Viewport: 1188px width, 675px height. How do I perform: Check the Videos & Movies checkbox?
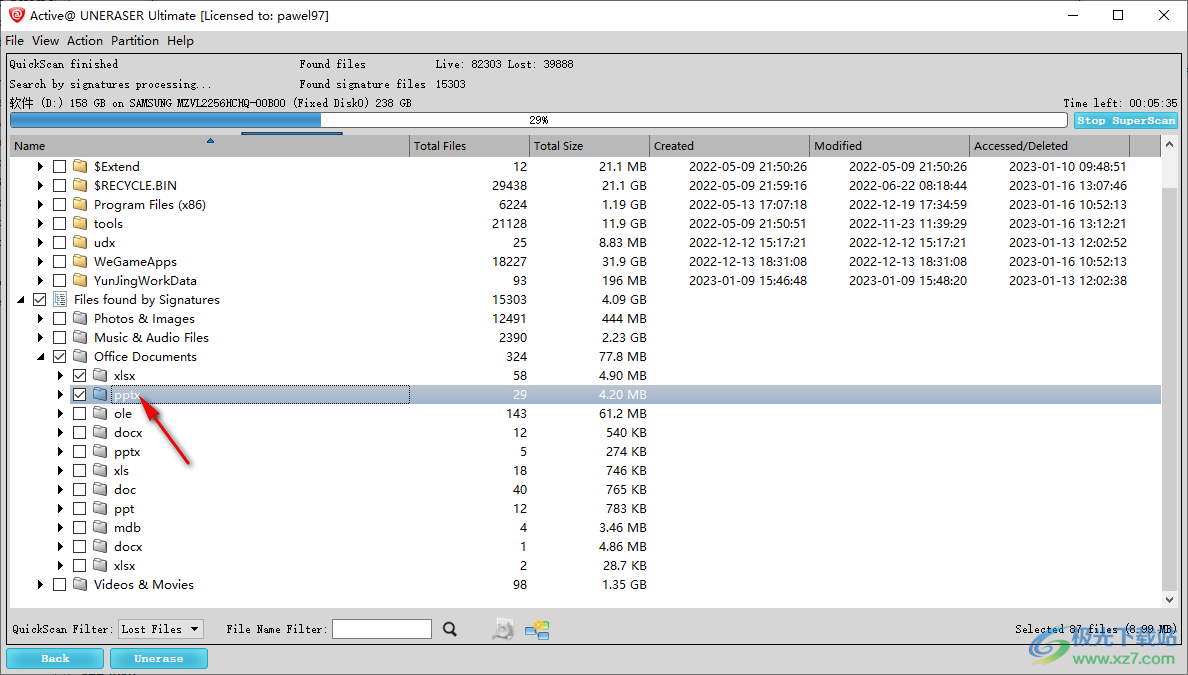click(x=60, y=584)
